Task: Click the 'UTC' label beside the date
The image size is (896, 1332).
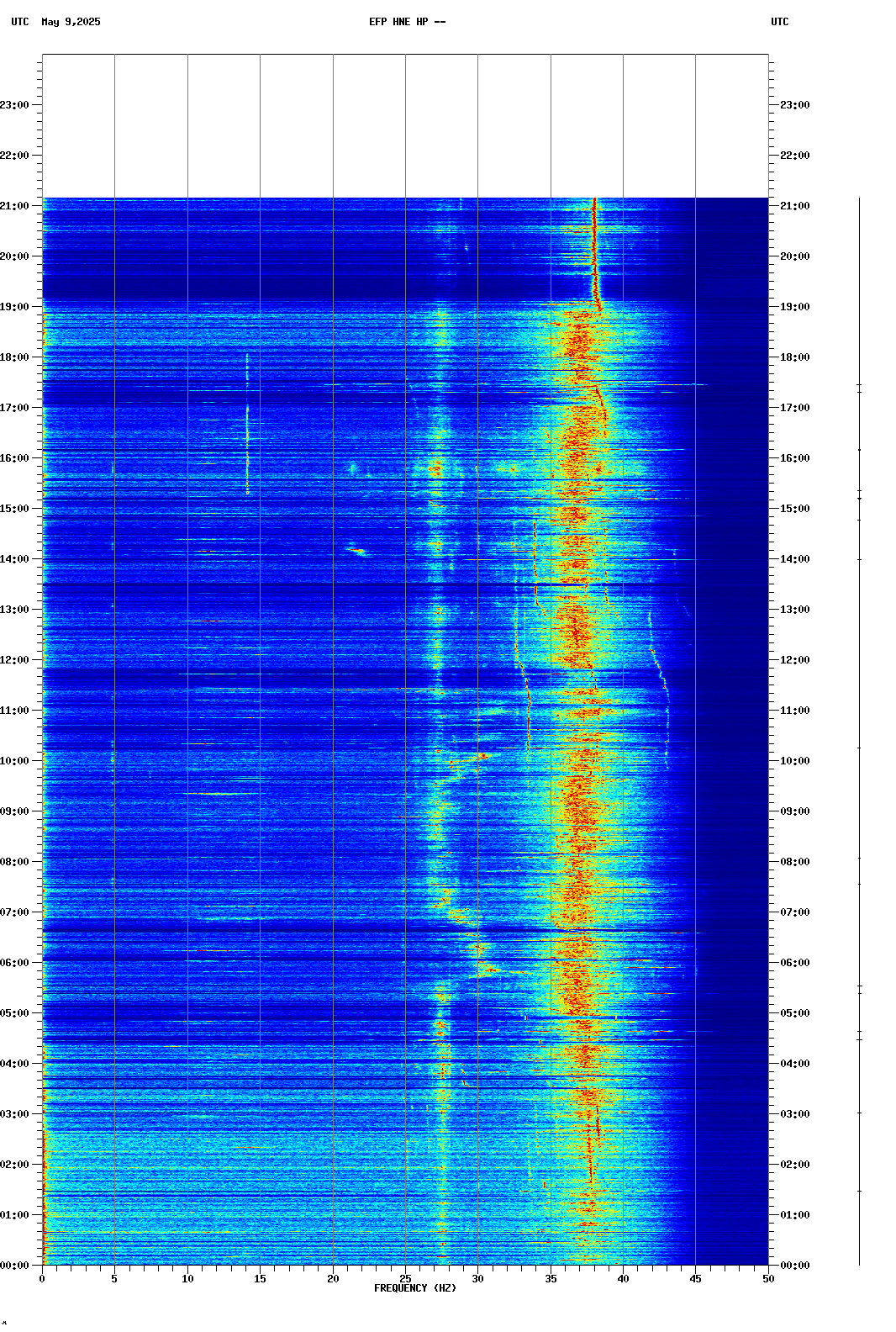Action: click(x=20, y=22)
